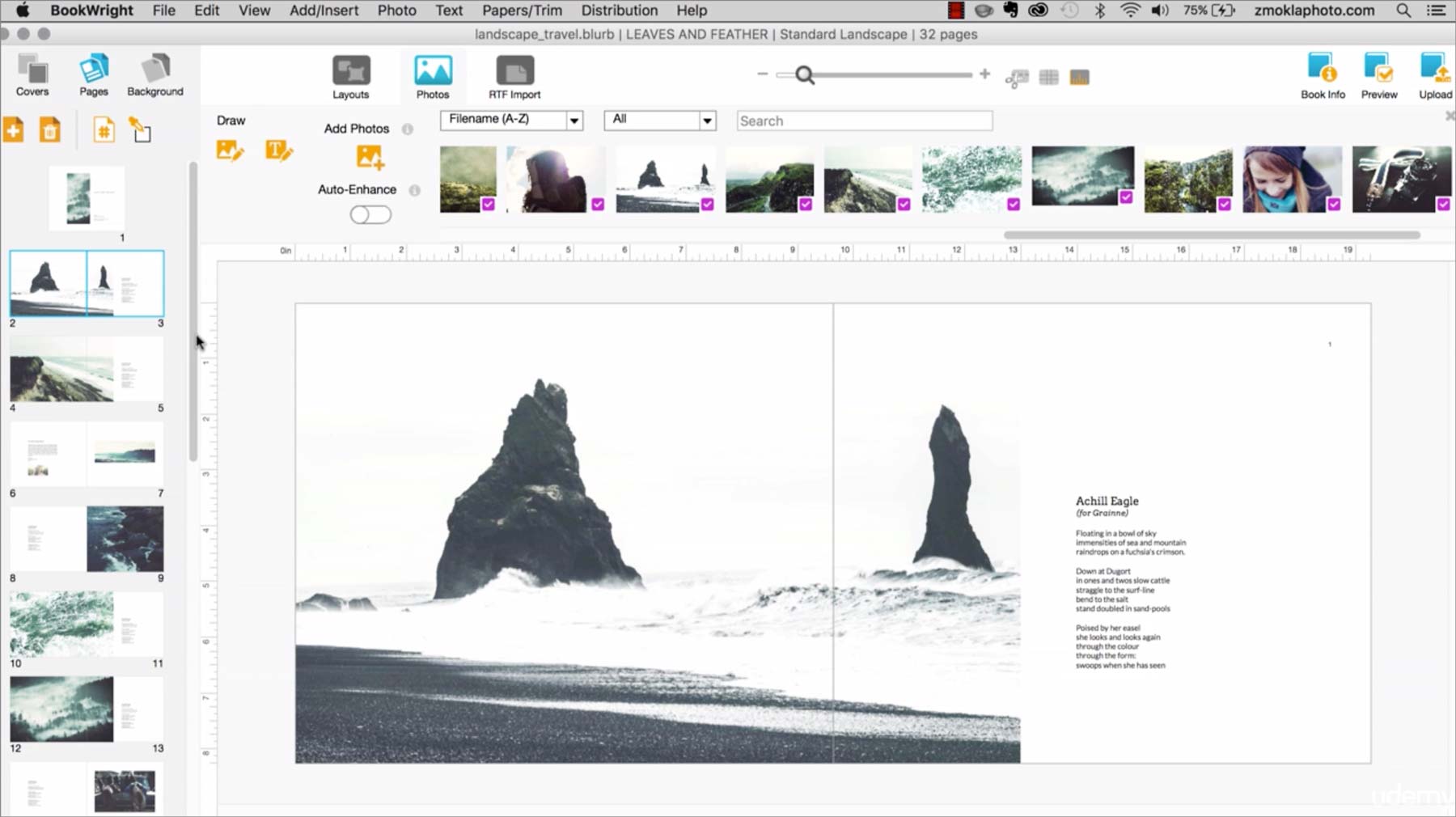Click the photo tray horizontal scrollbar
The width and height of the screenshot is (1456, 817).
(1212, 235)
